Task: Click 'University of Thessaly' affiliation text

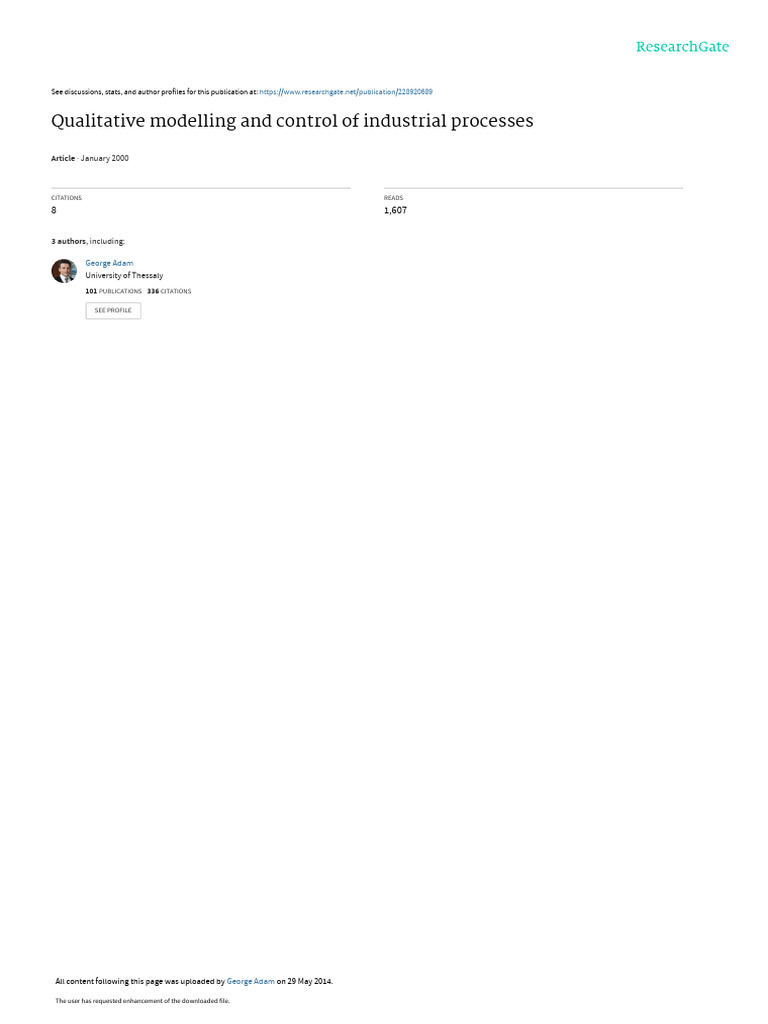Action: point(124,276)
